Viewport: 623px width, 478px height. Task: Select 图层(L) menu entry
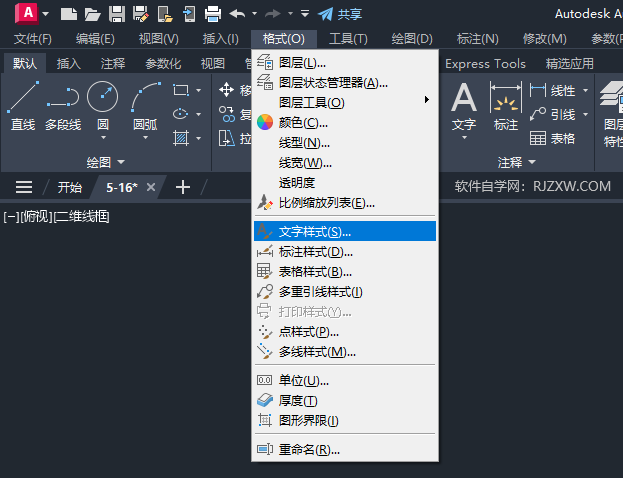pyautogui.click(x=345, y=62)
